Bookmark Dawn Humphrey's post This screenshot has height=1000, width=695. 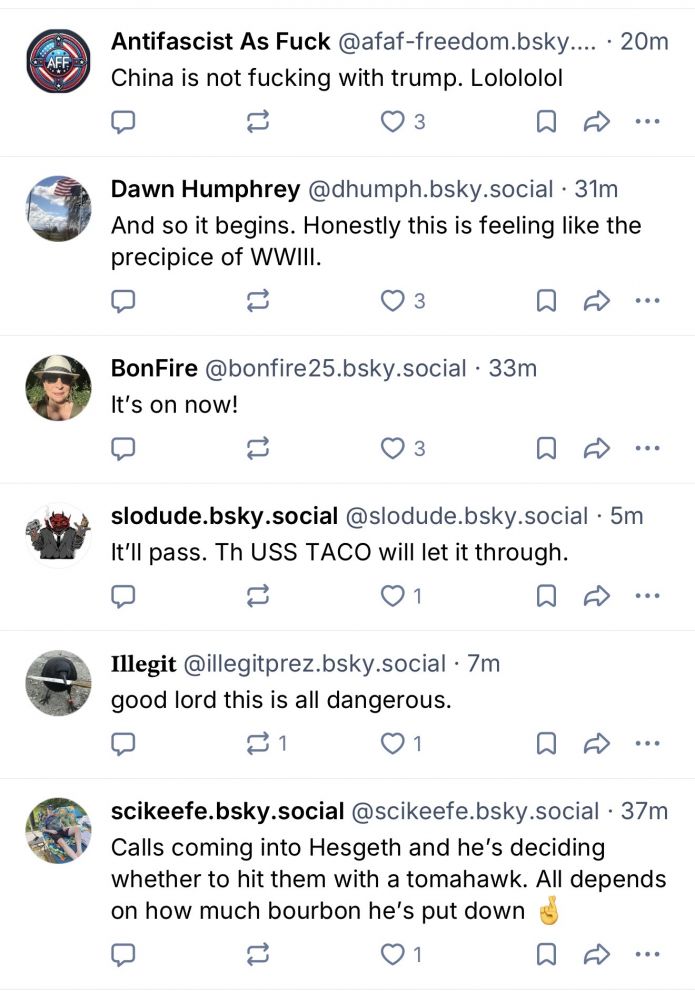[x=546, y=300]
